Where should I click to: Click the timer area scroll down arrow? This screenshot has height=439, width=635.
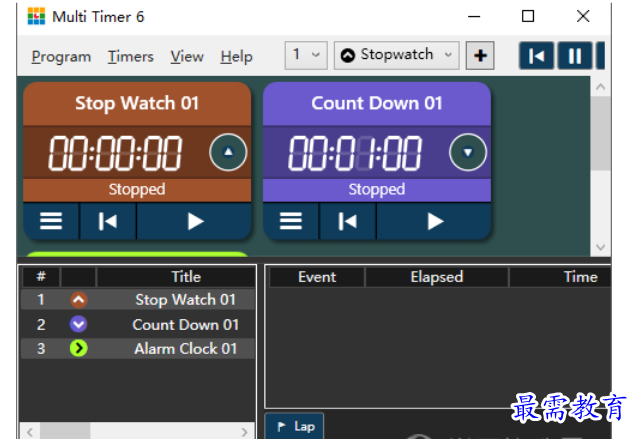coord(601,247)
